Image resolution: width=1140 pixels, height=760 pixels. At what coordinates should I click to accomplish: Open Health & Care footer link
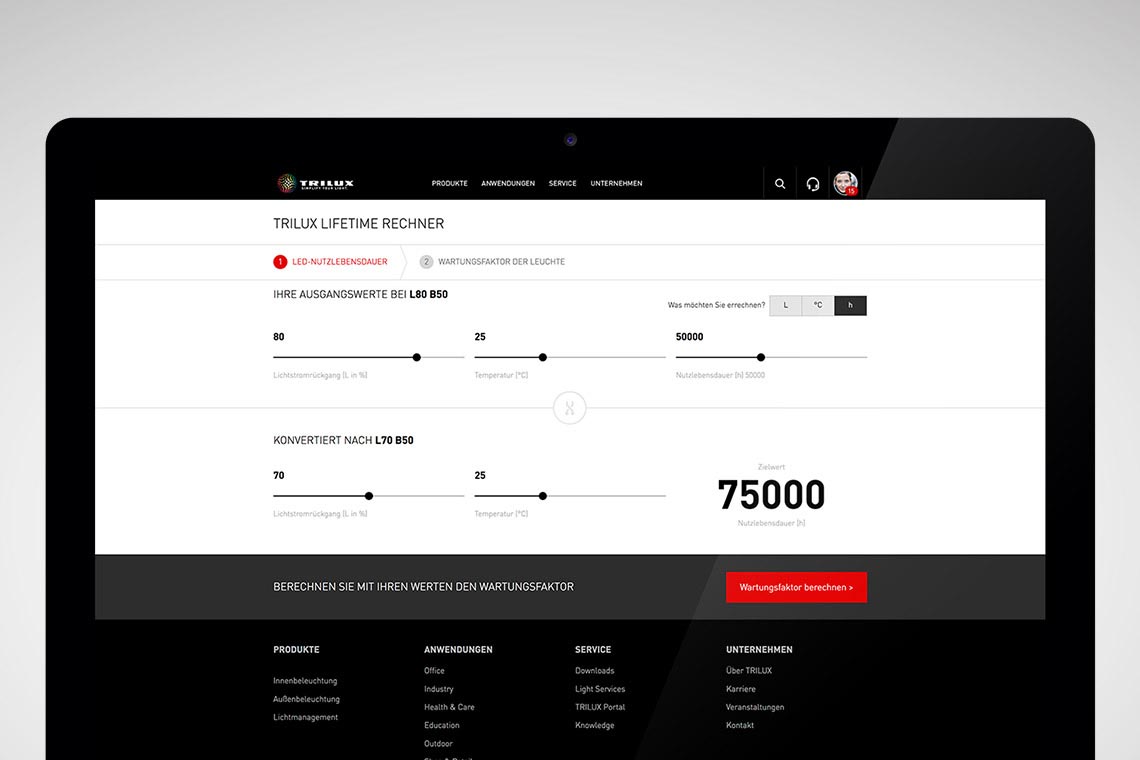click(x=449, y=707)
